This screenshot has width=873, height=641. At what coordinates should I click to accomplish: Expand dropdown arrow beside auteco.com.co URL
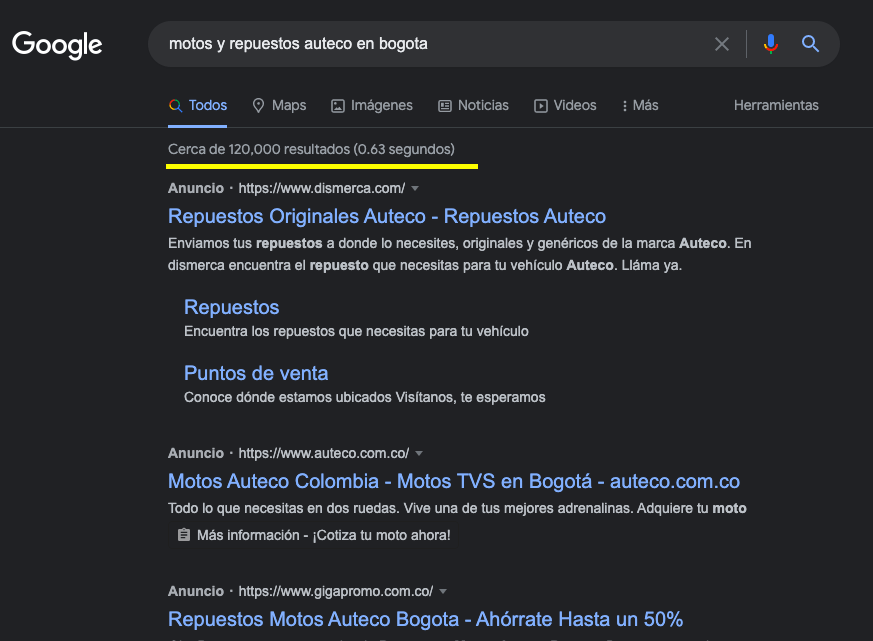[x=419, y=454]
